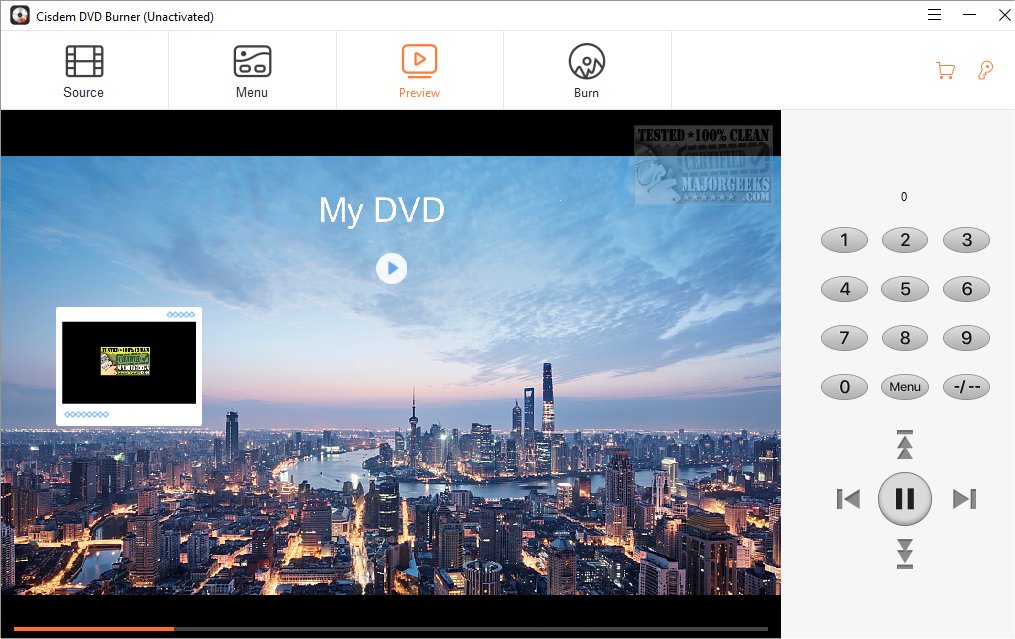Click the key activation icon
1015x639 pixels.
(985, 70)
